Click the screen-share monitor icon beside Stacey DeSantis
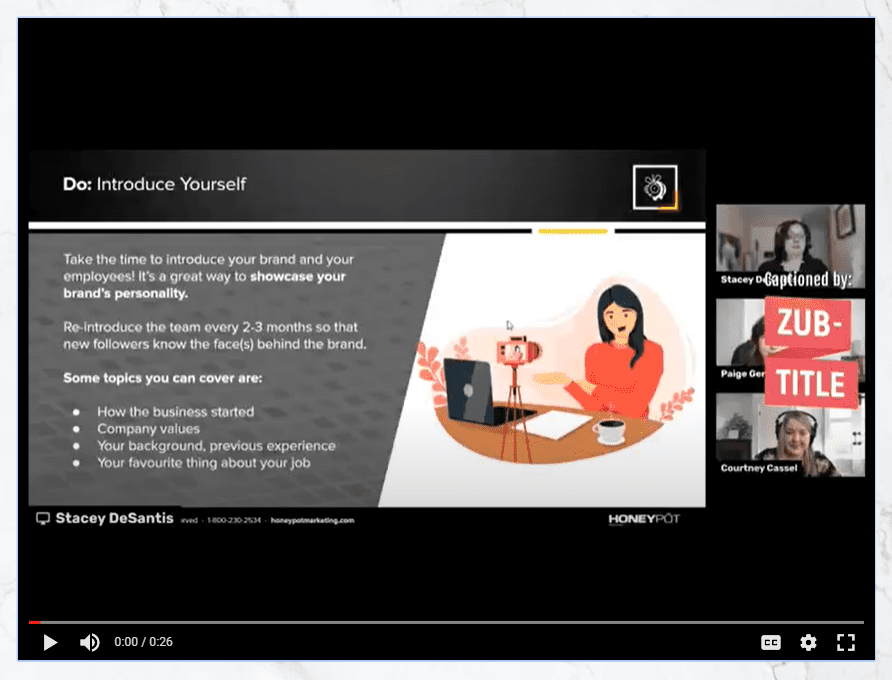The width and height of the screenshot is (892, 680). 43,518
